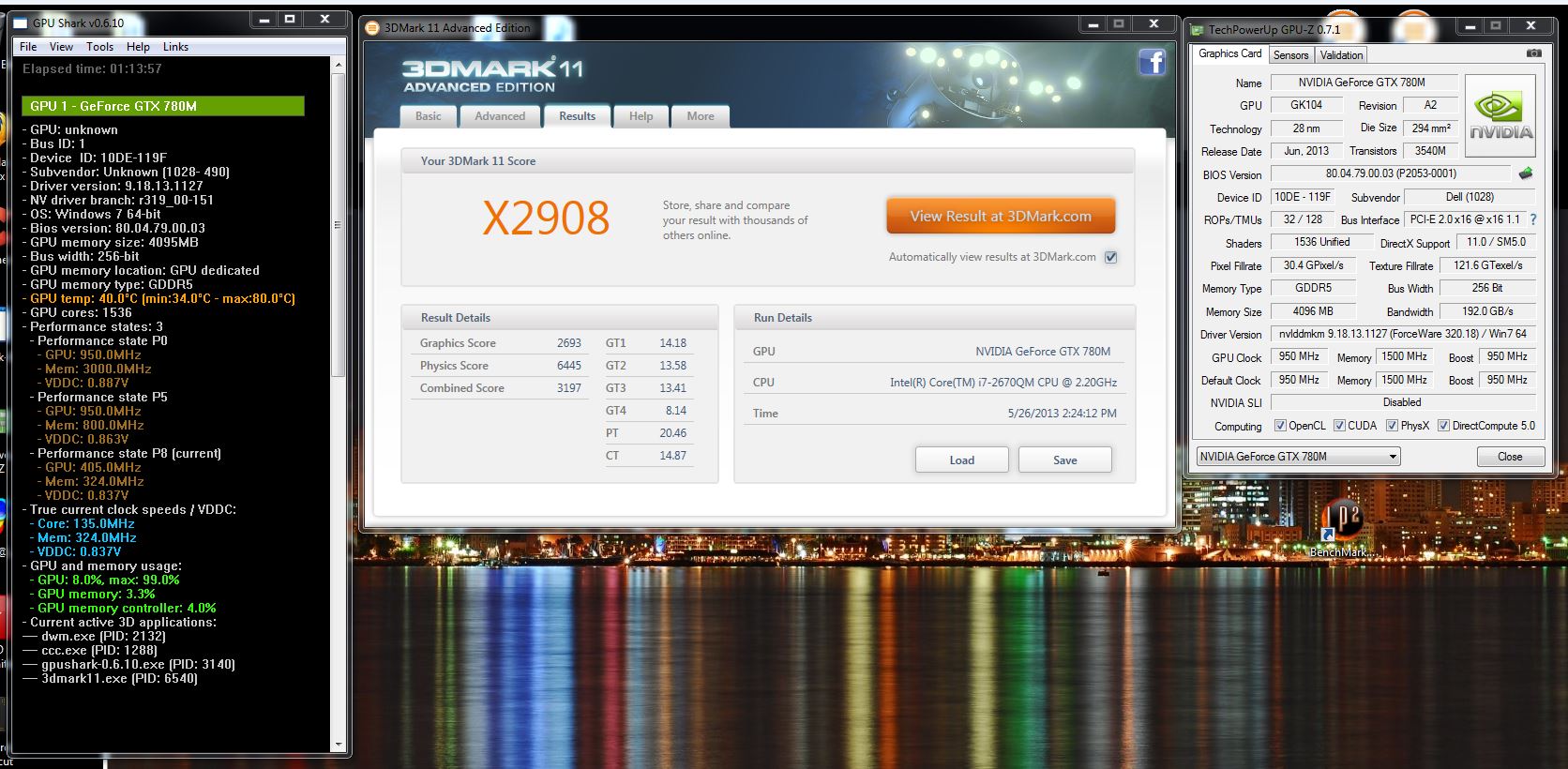Click the GPU-Z title bar icon

(x=1197, y=30)
